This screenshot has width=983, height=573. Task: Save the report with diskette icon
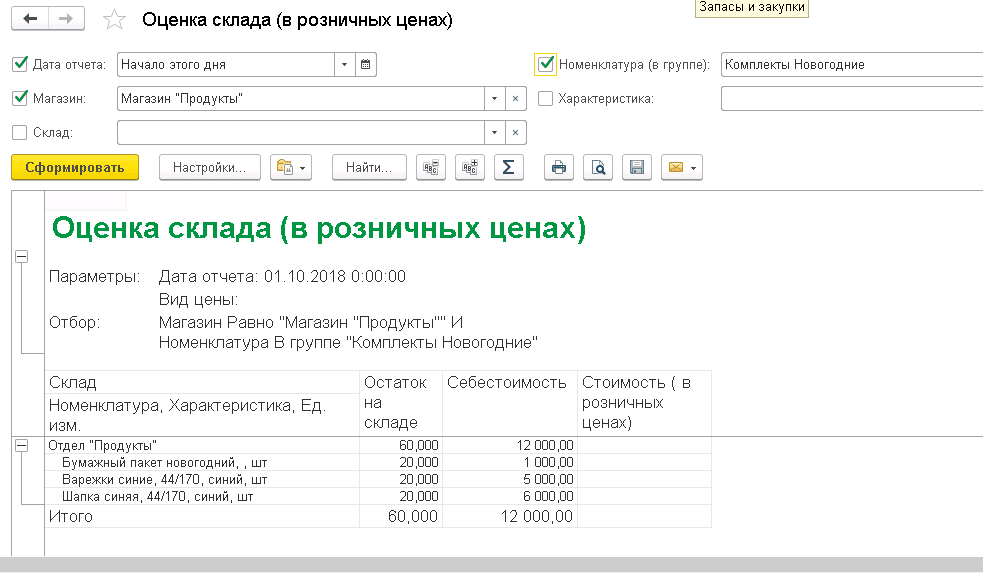pyautogui.click(x=637, y=168)
